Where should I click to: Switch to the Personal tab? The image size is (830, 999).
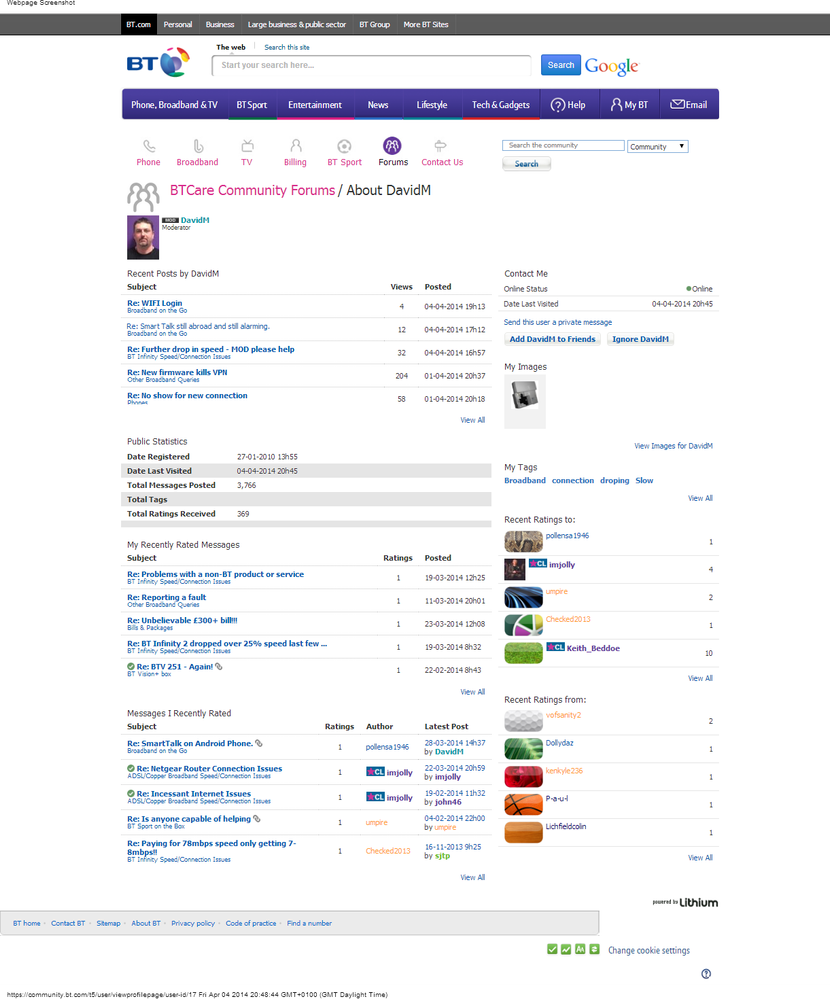point(178,25)
